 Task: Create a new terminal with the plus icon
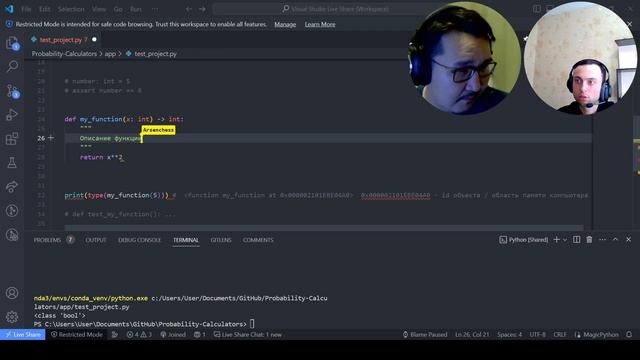pyautogui.click(x=556, y=240)
